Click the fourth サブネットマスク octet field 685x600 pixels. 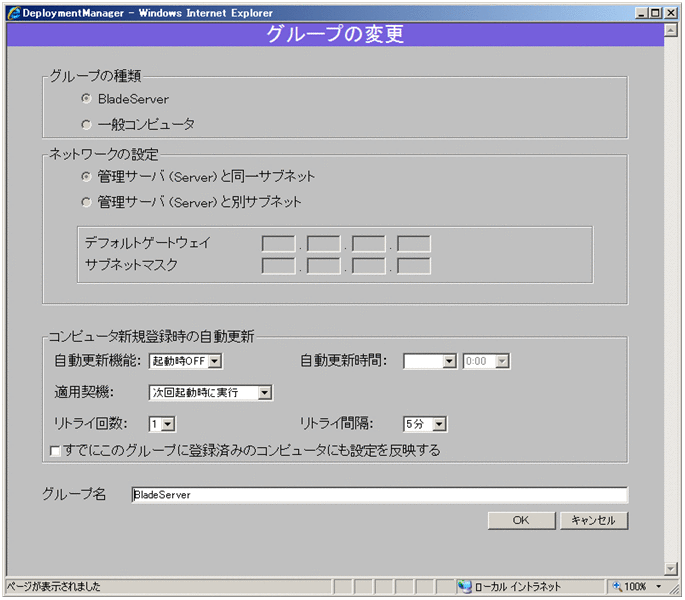click(414, 266)
